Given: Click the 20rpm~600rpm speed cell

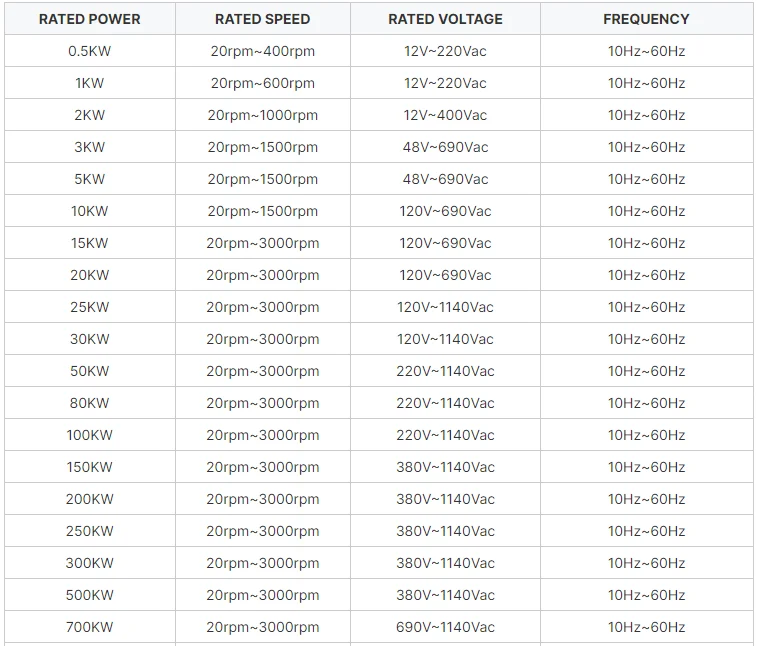Looking at the screenshot, I should [x=262, y=83].
